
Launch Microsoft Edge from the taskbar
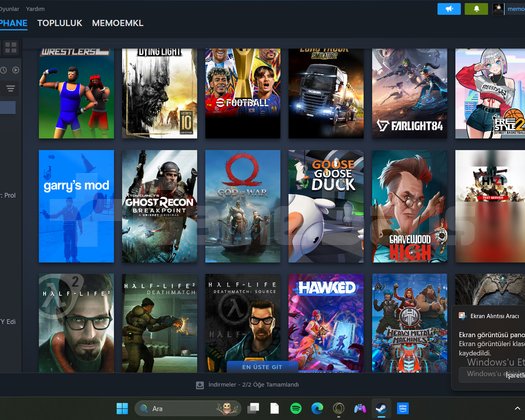(317, 408)
